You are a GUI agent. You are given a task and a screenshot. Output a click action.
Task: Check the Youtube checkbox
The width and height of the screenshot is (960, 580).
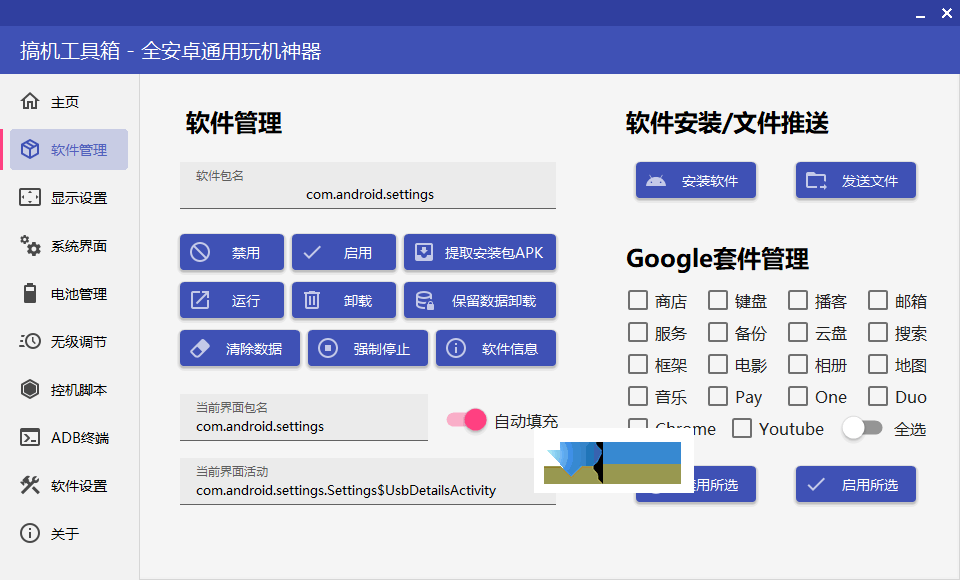pos(742,428)
